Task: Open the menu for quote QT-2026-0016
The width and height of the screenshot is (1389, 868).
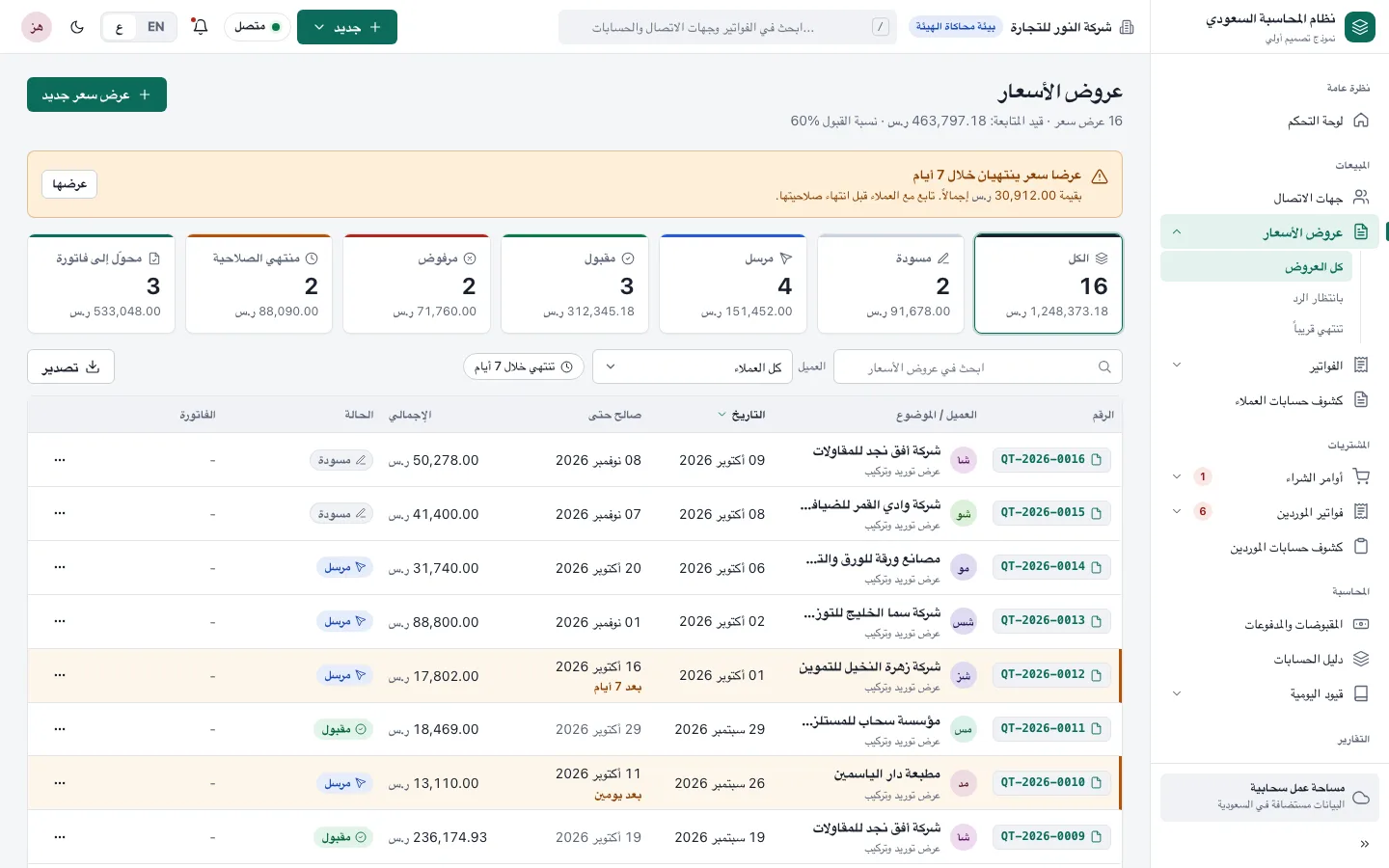Action: pyautogui.click(x=60, y=460)
